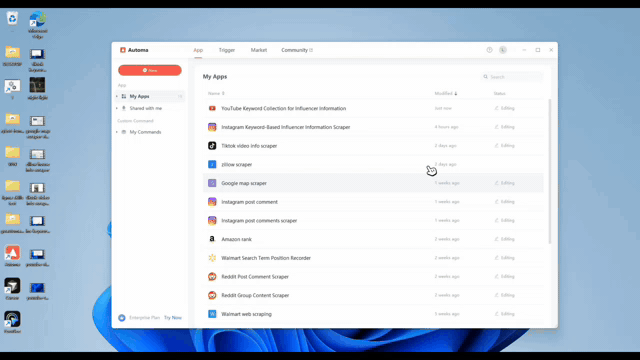Click Editing status on YouTube Keyword row

[504, 108]
